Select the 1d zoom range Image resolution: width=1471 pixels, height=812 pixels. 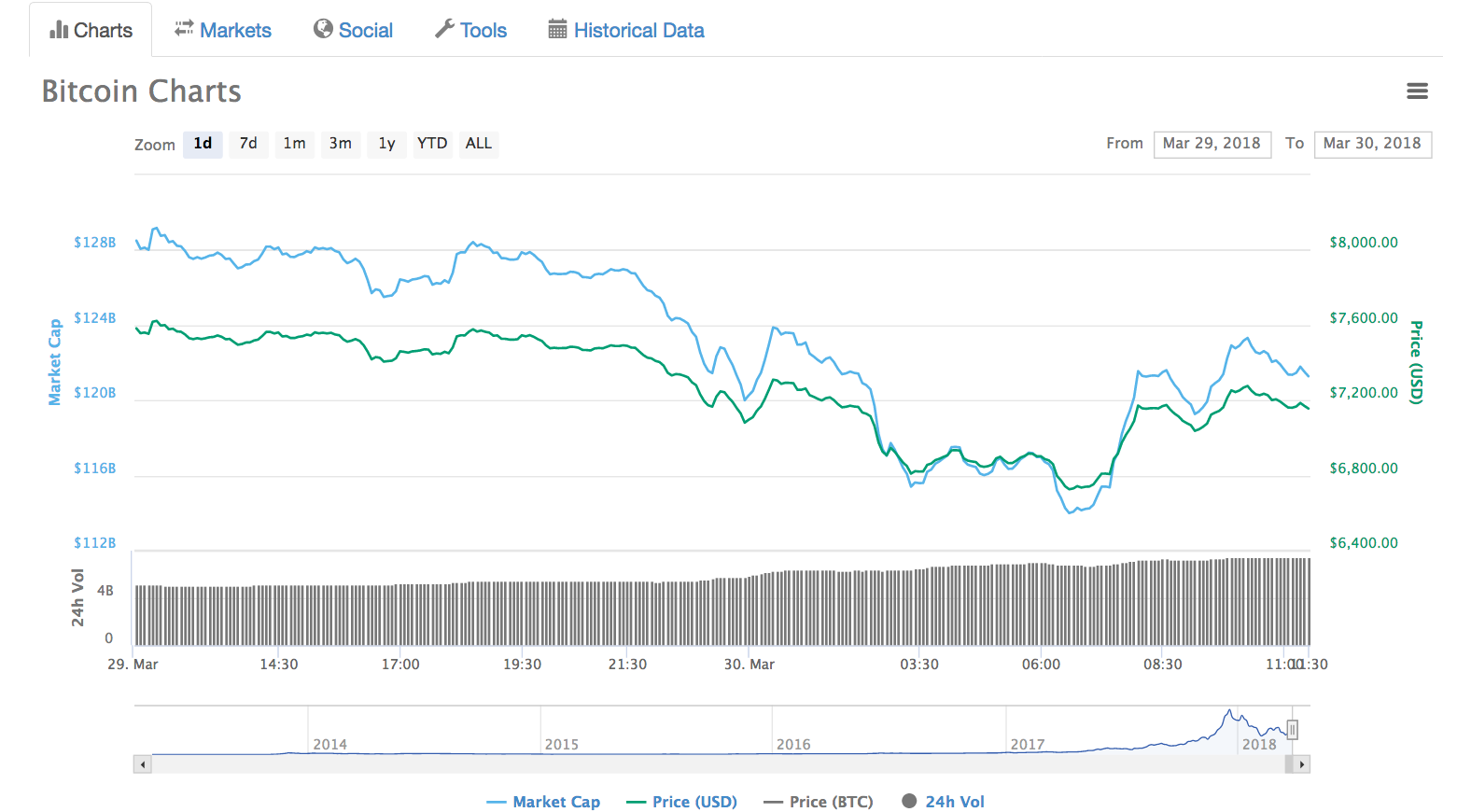pos(203,144)
